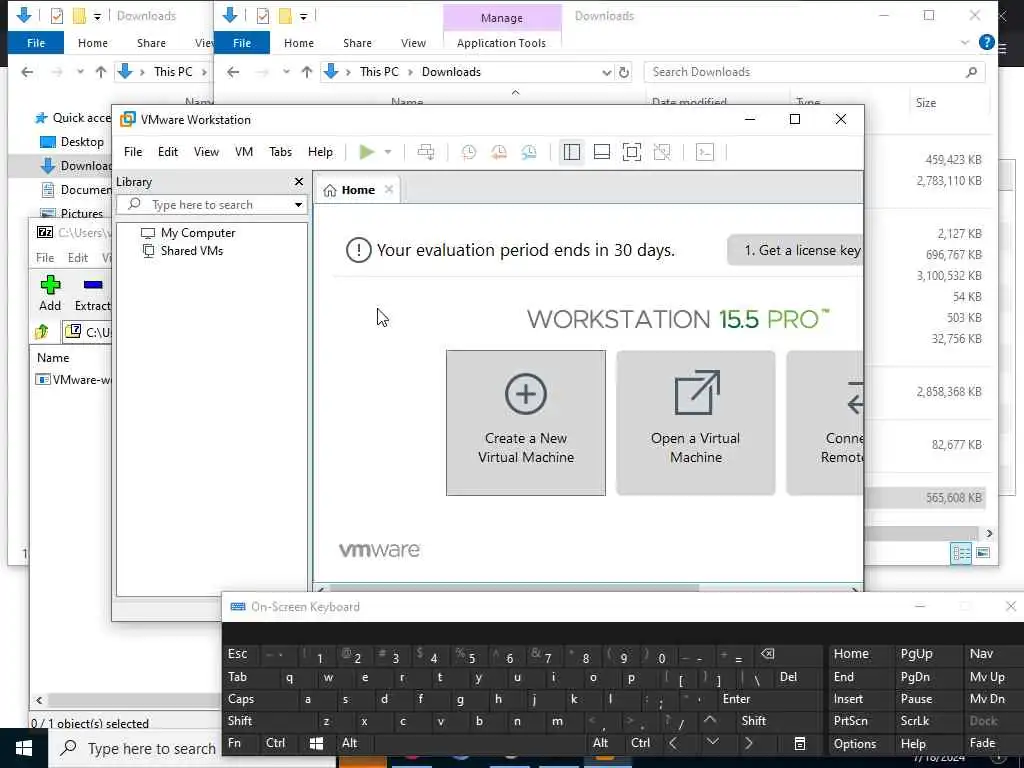
Task: Click Esc on On-Screen Keyboard
Action: click(x=238, y=654)
